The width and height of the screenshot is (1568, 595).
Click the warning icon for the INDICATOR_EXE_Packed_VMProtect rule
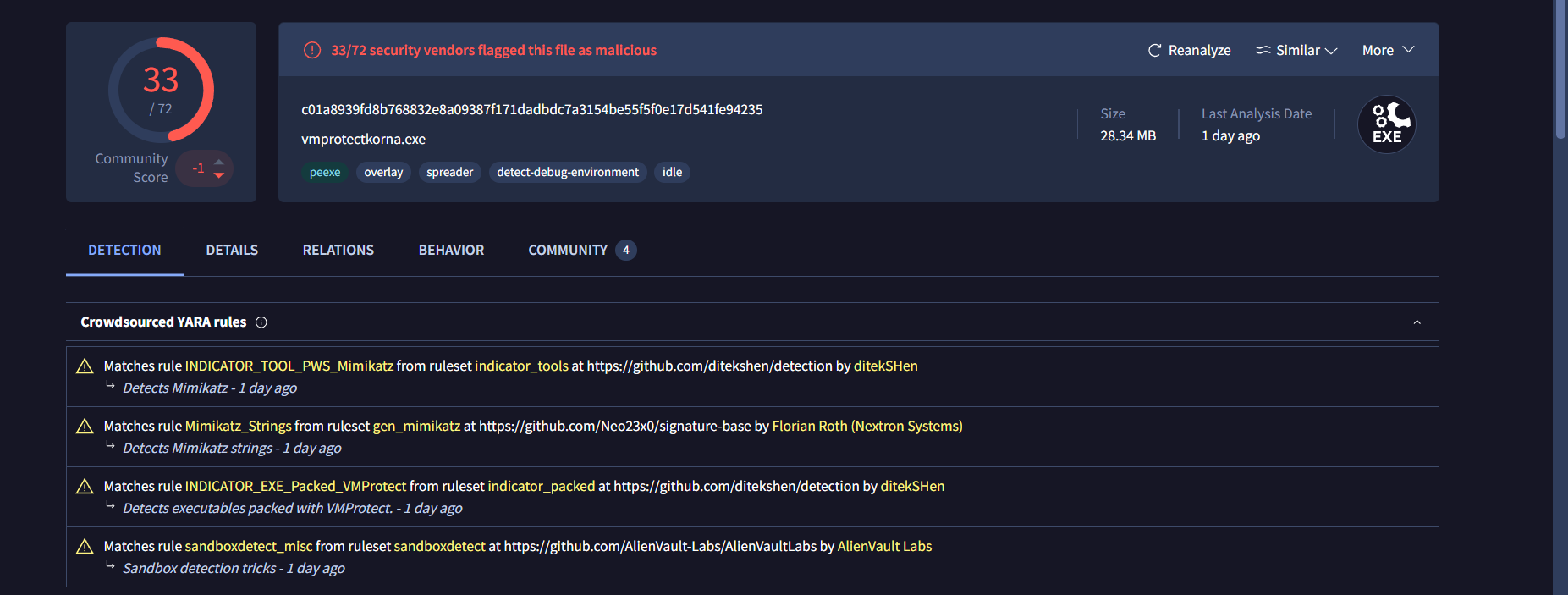(85, 487)
